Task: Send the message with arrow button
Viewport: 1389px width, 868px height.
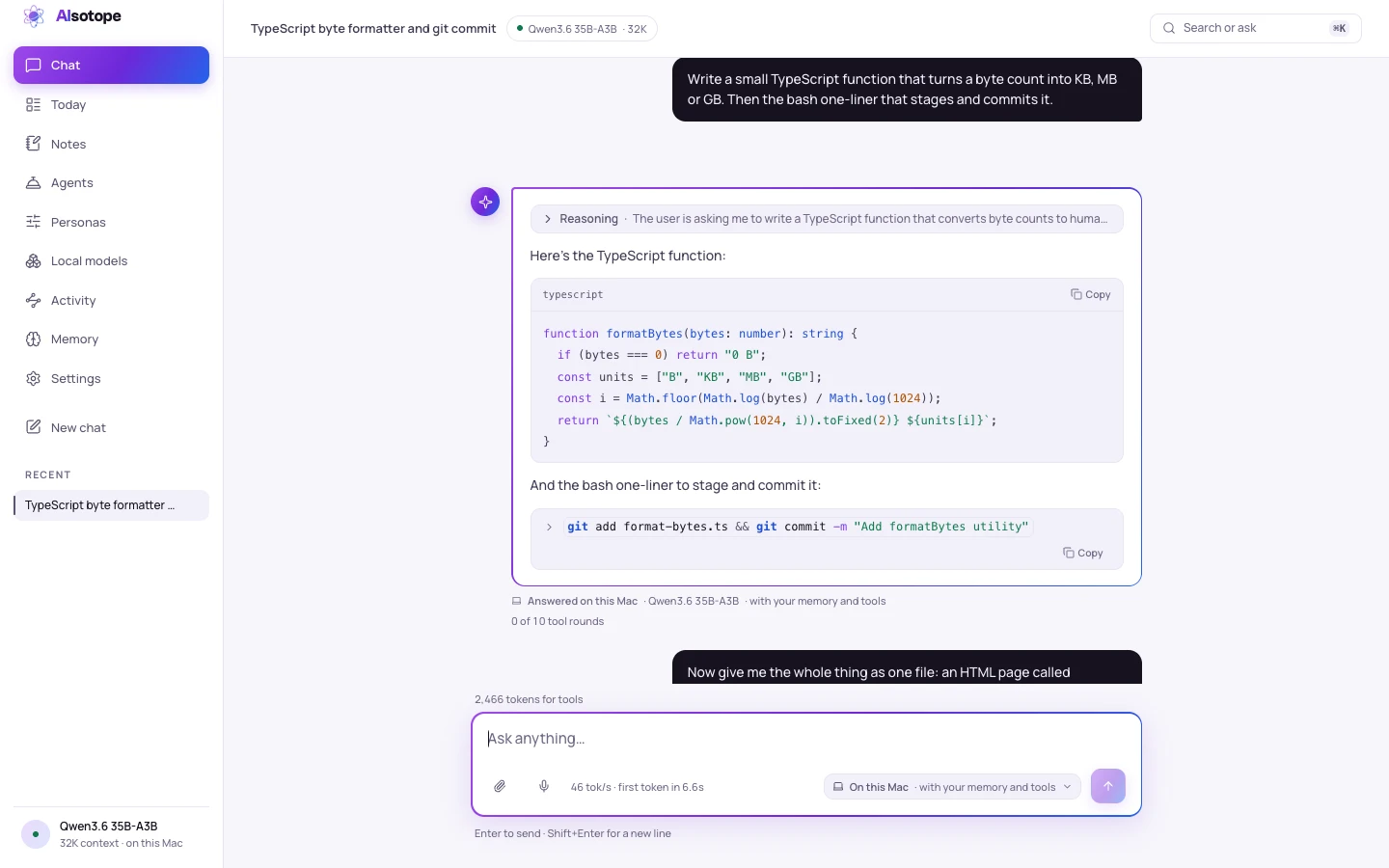Action: coord(1108,786)
